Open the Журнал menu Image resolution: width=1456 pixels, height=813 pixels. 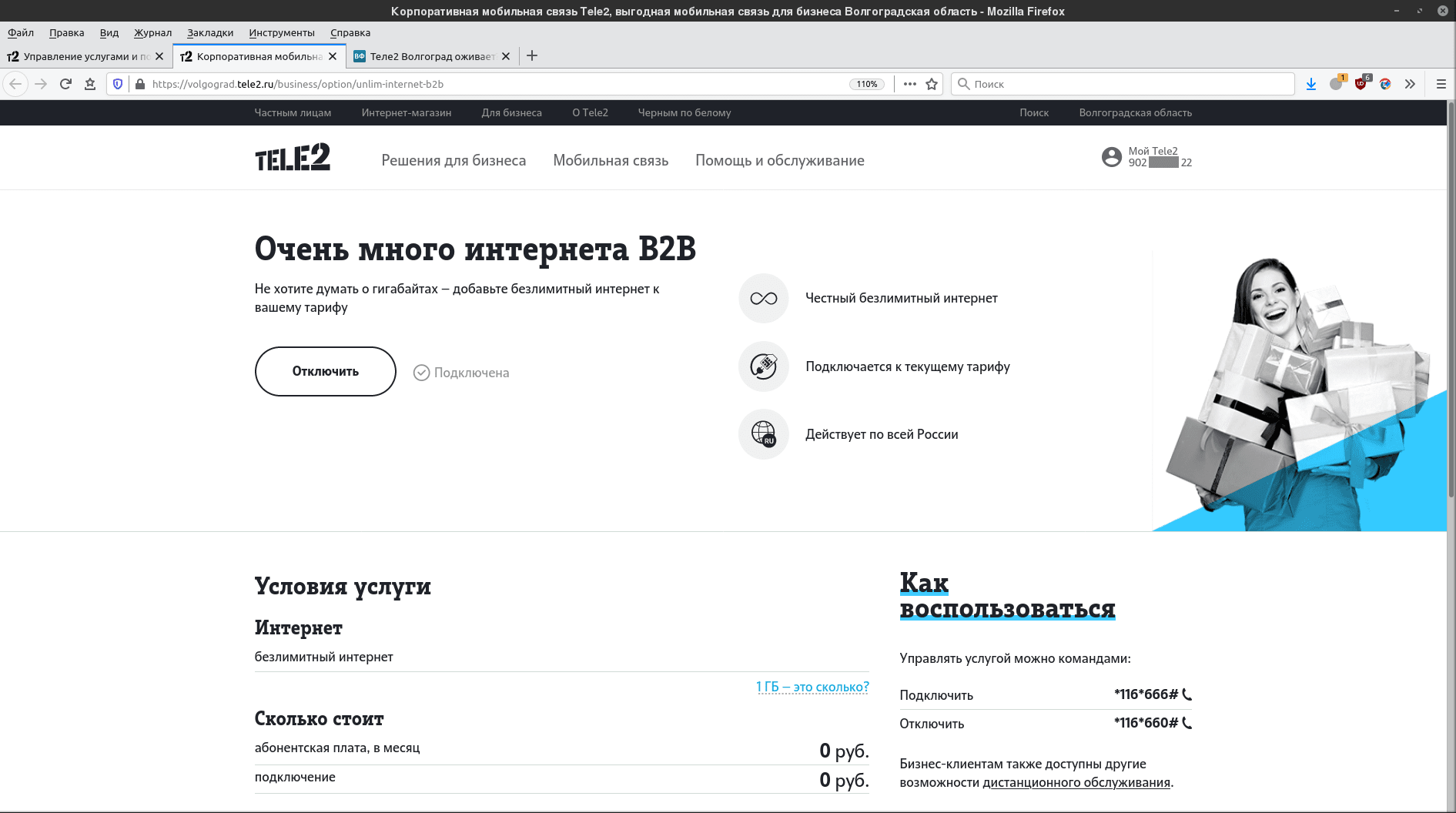(x=152, y=32)
